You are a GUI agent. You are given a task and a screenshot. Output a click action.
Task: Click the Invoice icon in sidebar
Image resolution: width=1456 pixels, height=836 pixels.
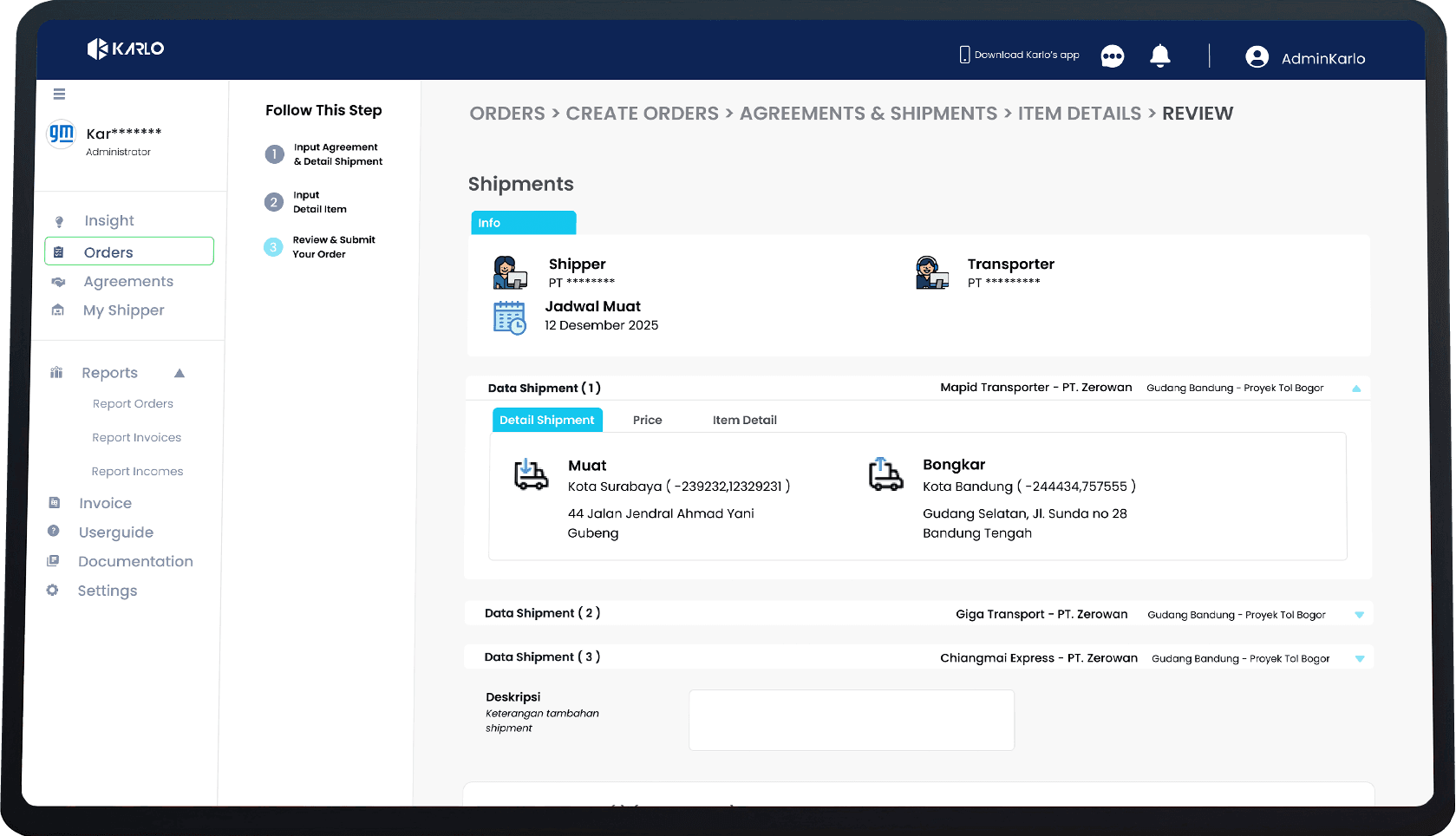[x=55, y=503]
